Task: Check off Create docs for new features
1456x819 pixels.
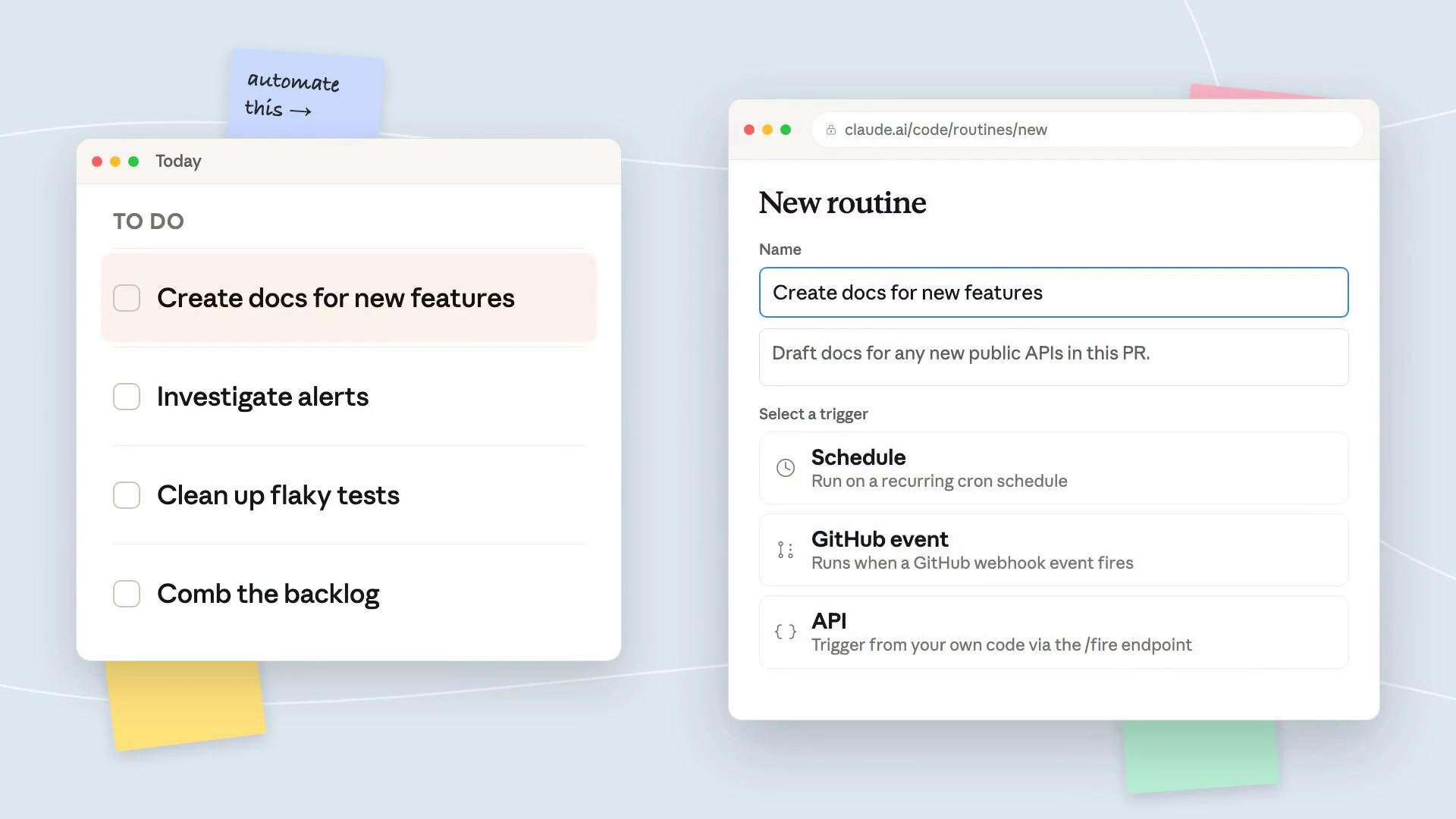Action: (x=127, y=298)
